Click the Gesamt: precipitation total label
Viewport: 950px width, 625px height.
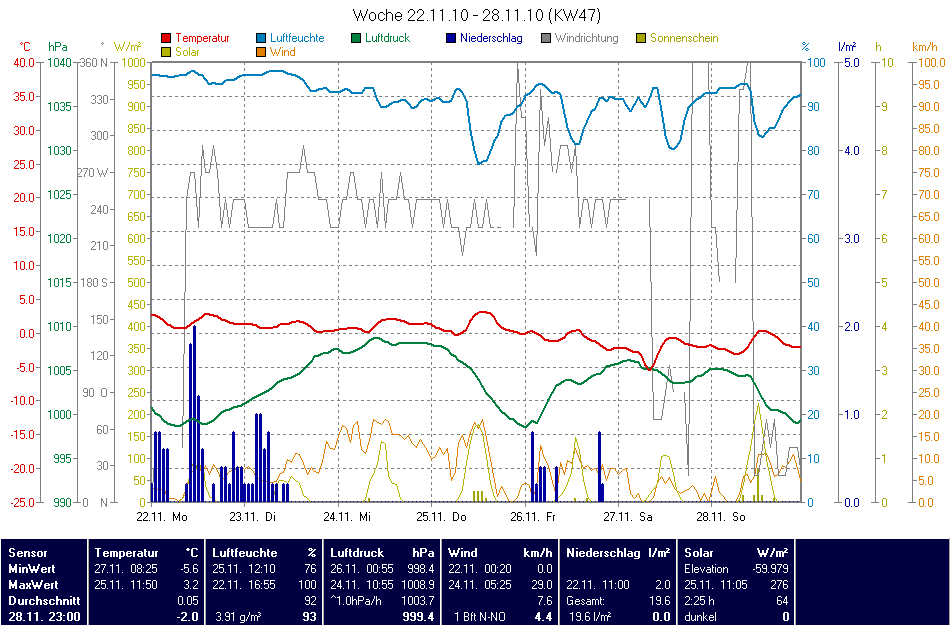[585, 601]
